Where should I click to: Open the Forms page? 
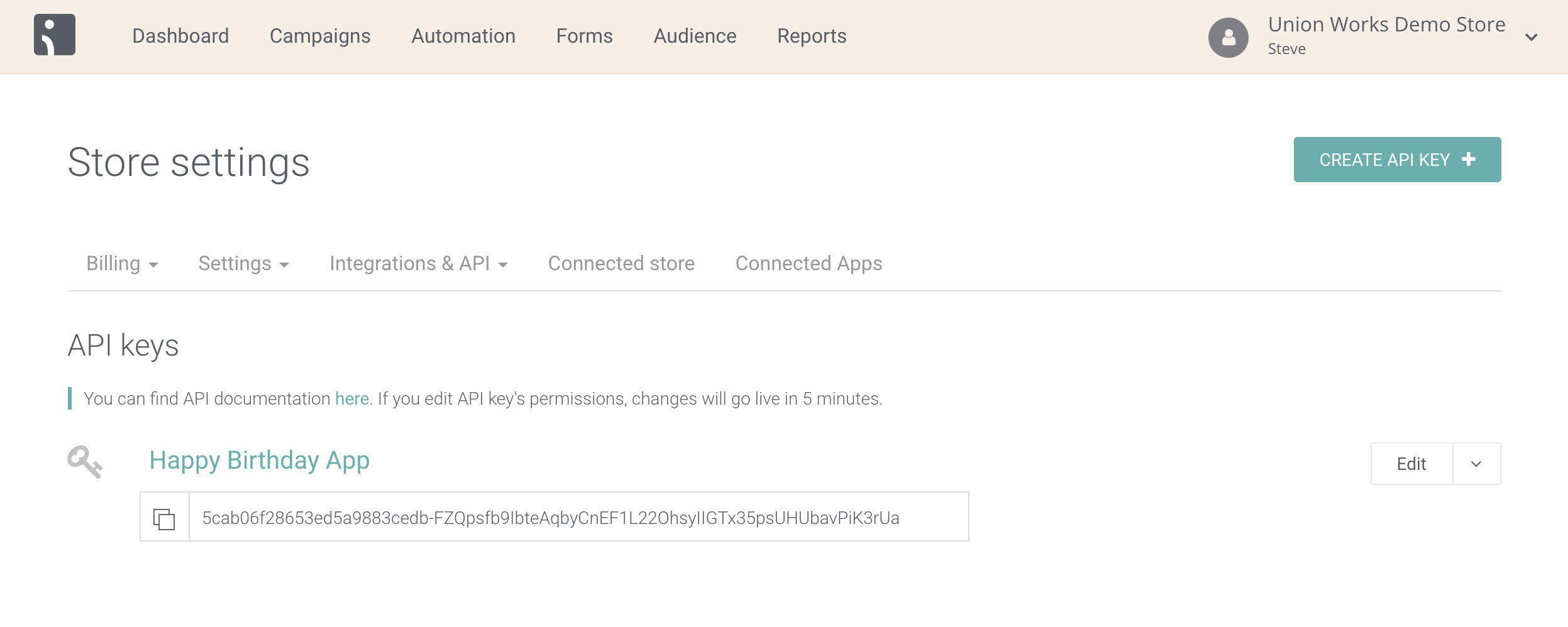584,36
